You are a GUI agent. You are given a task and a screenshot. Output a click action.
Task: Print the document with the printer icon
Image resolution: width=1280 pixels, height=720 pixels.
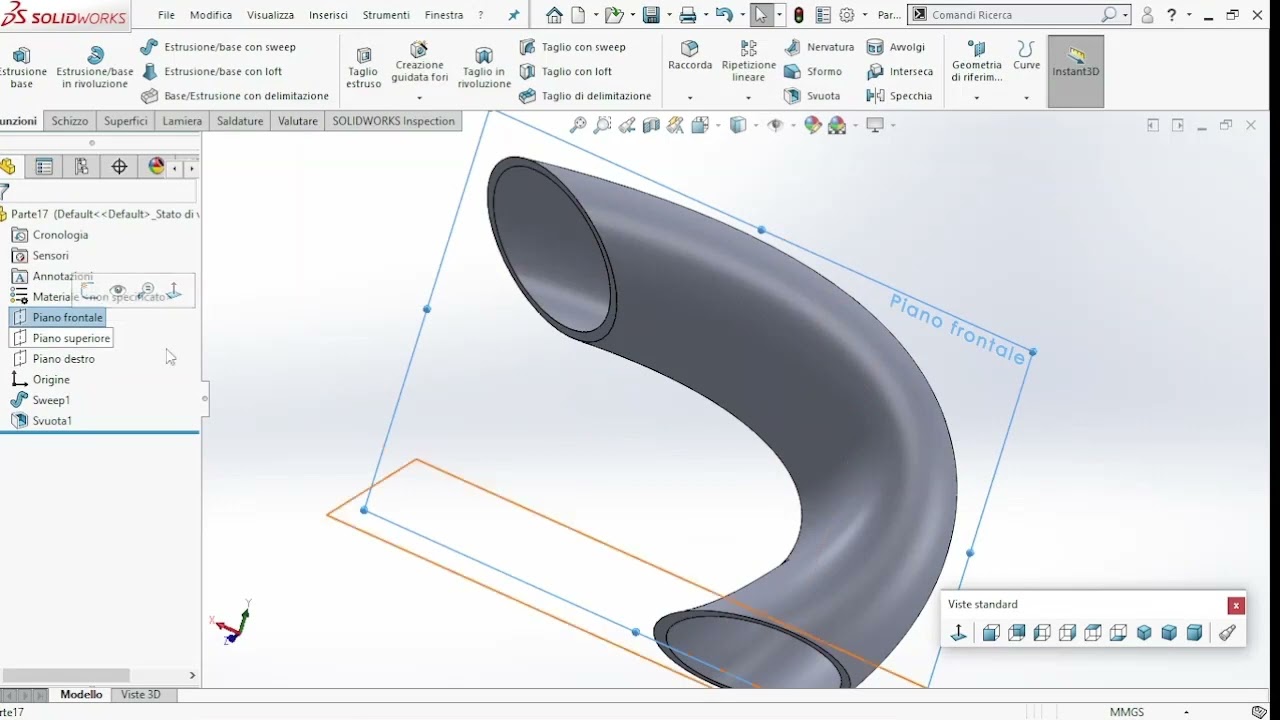point(688,15)
